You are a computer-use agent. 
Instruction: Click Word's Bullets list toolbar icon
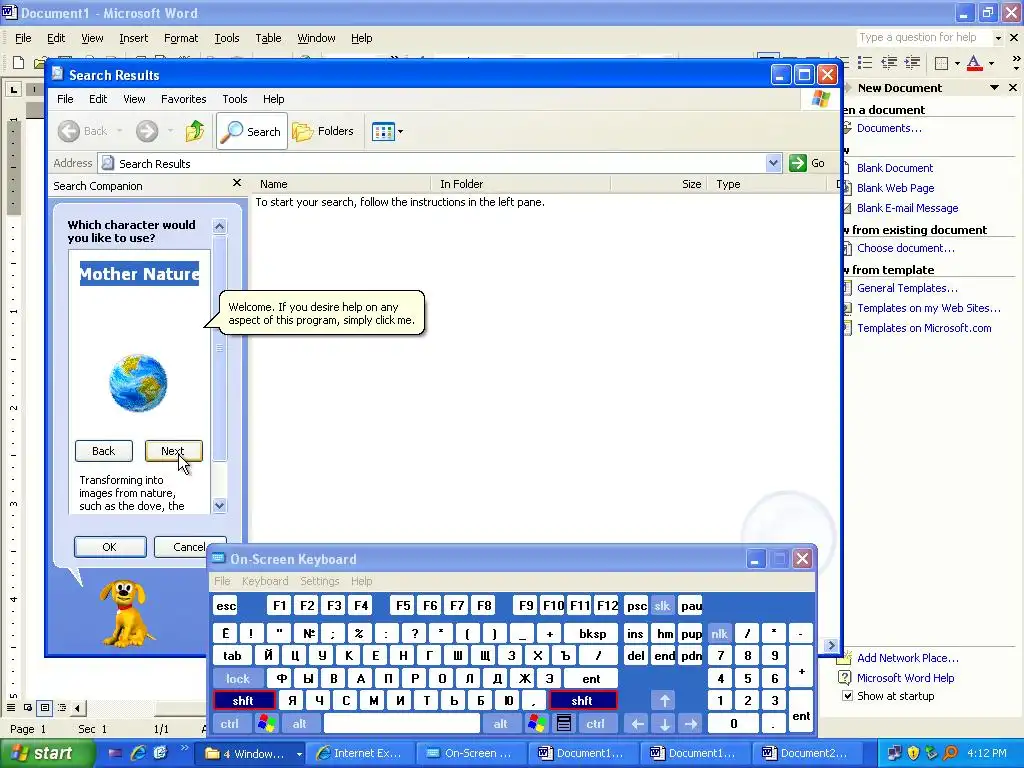[x=865, y=63]
